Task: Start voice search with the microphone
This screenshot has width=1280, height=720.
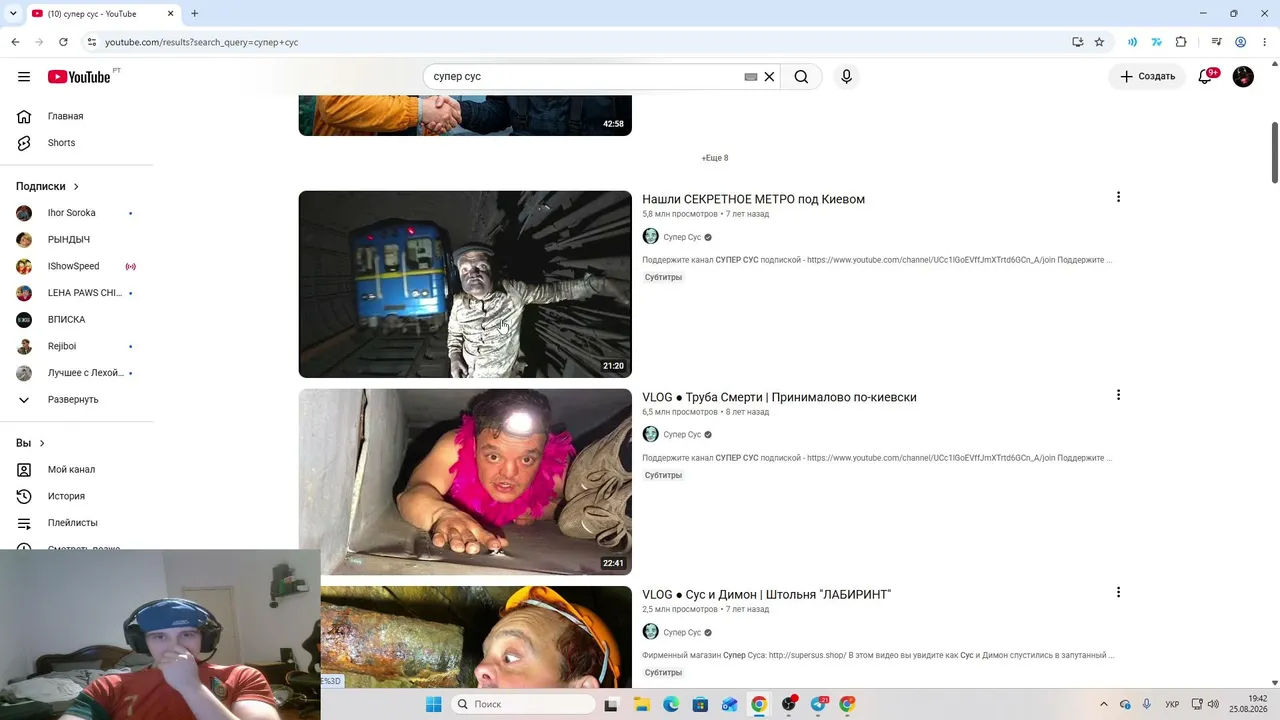Action: 846,77
